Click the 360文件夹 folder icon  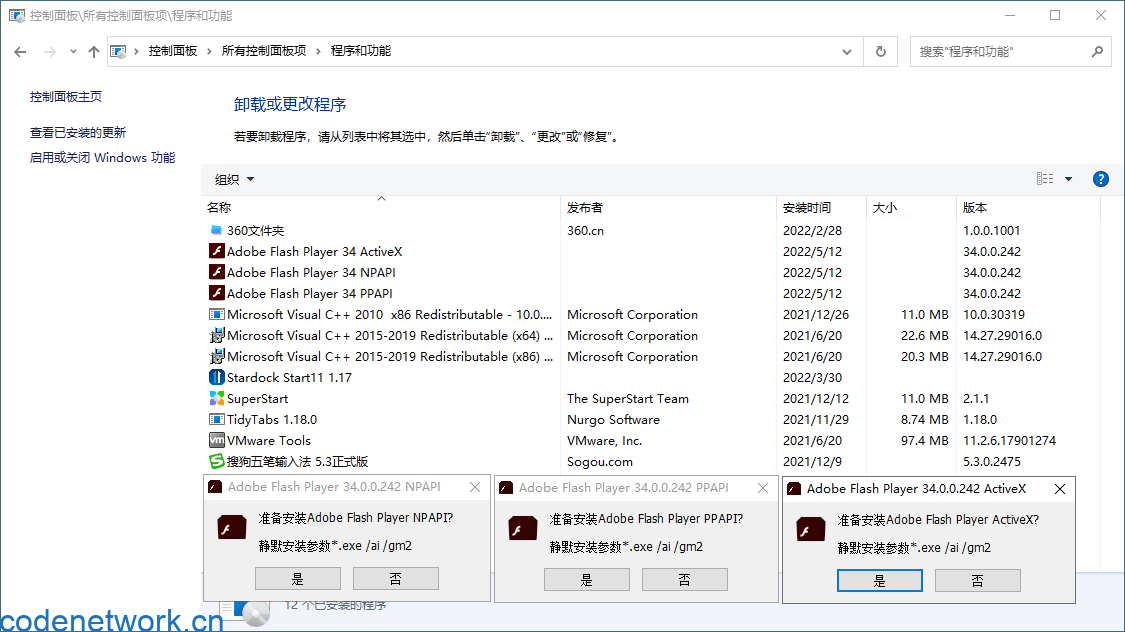point(217,230)
